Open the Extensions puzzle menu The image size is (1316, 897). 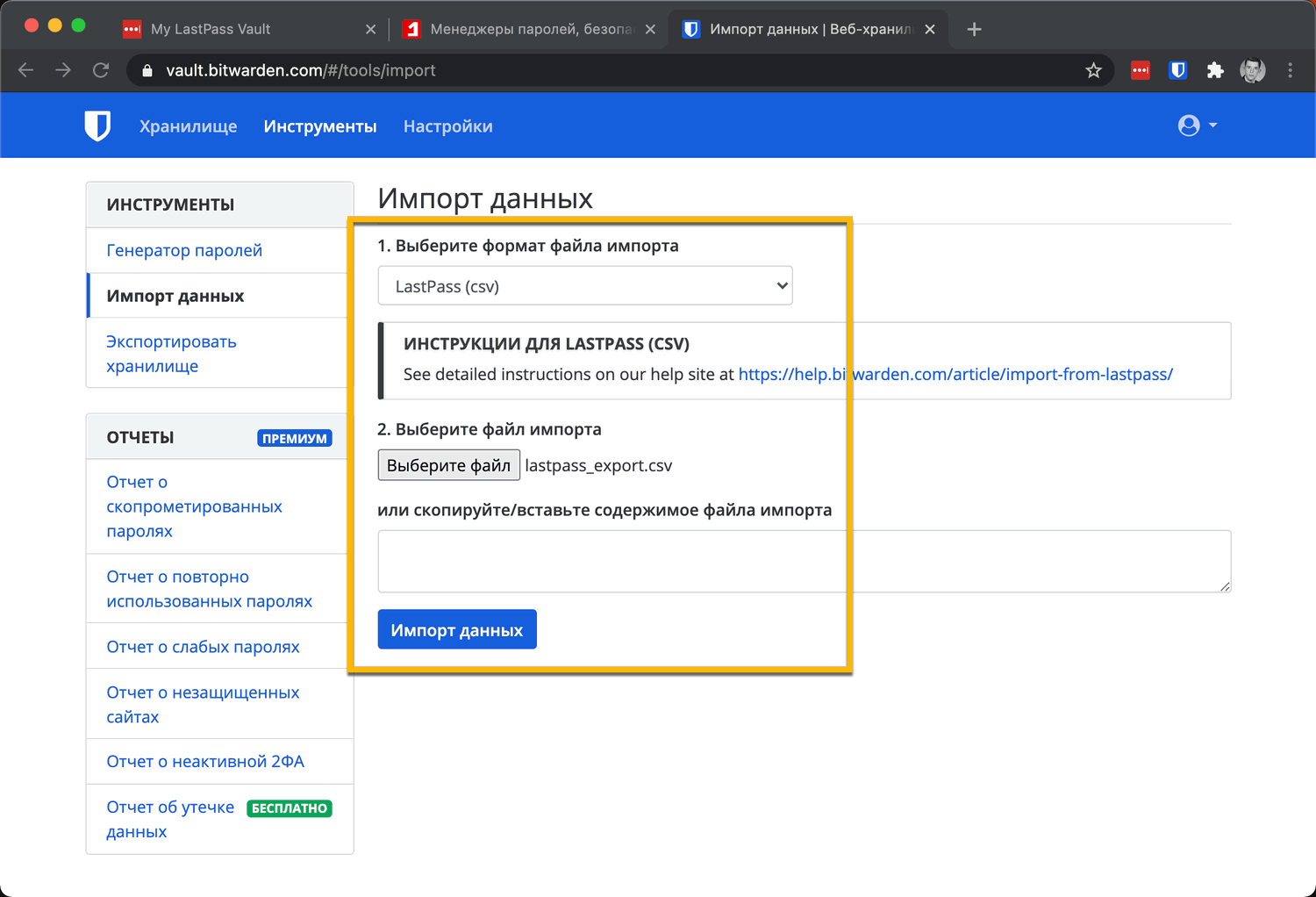point(1215,70)
